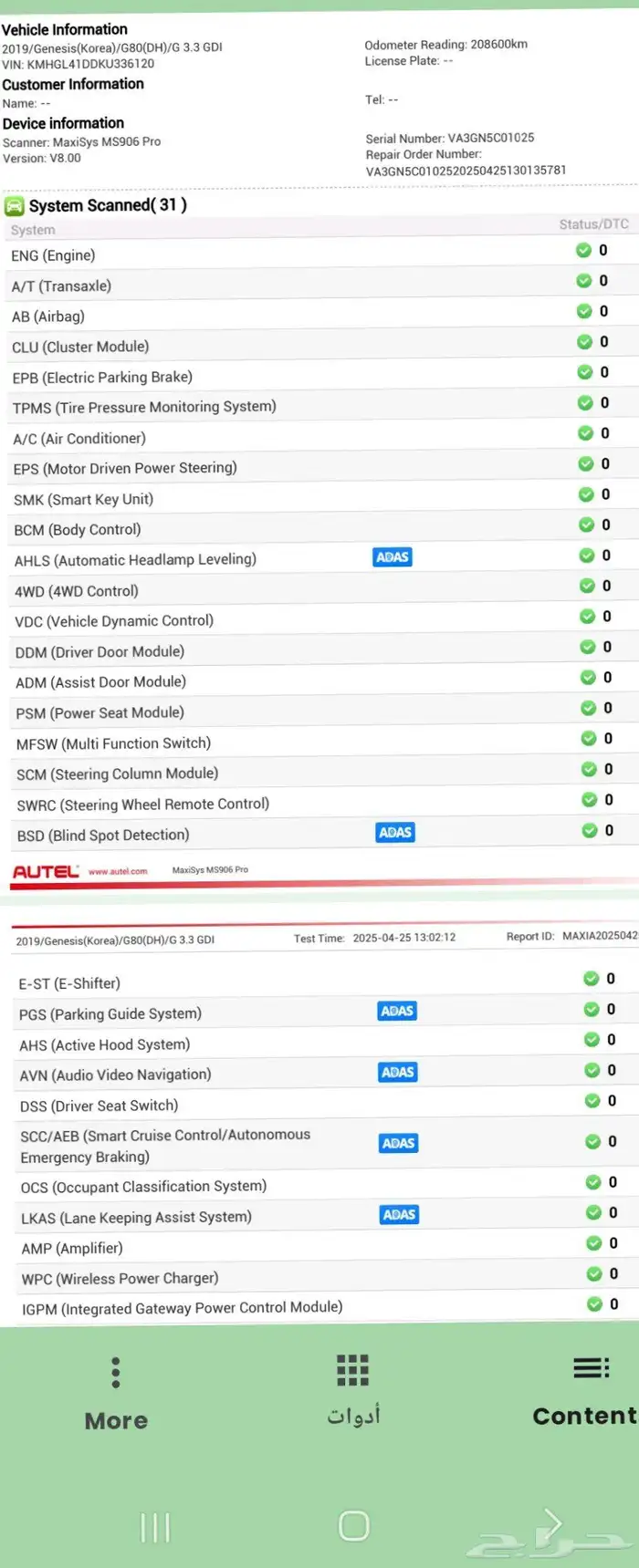Tap the Content label
This screenshot has width=639, height=1568.
(x=585, y=1416)
